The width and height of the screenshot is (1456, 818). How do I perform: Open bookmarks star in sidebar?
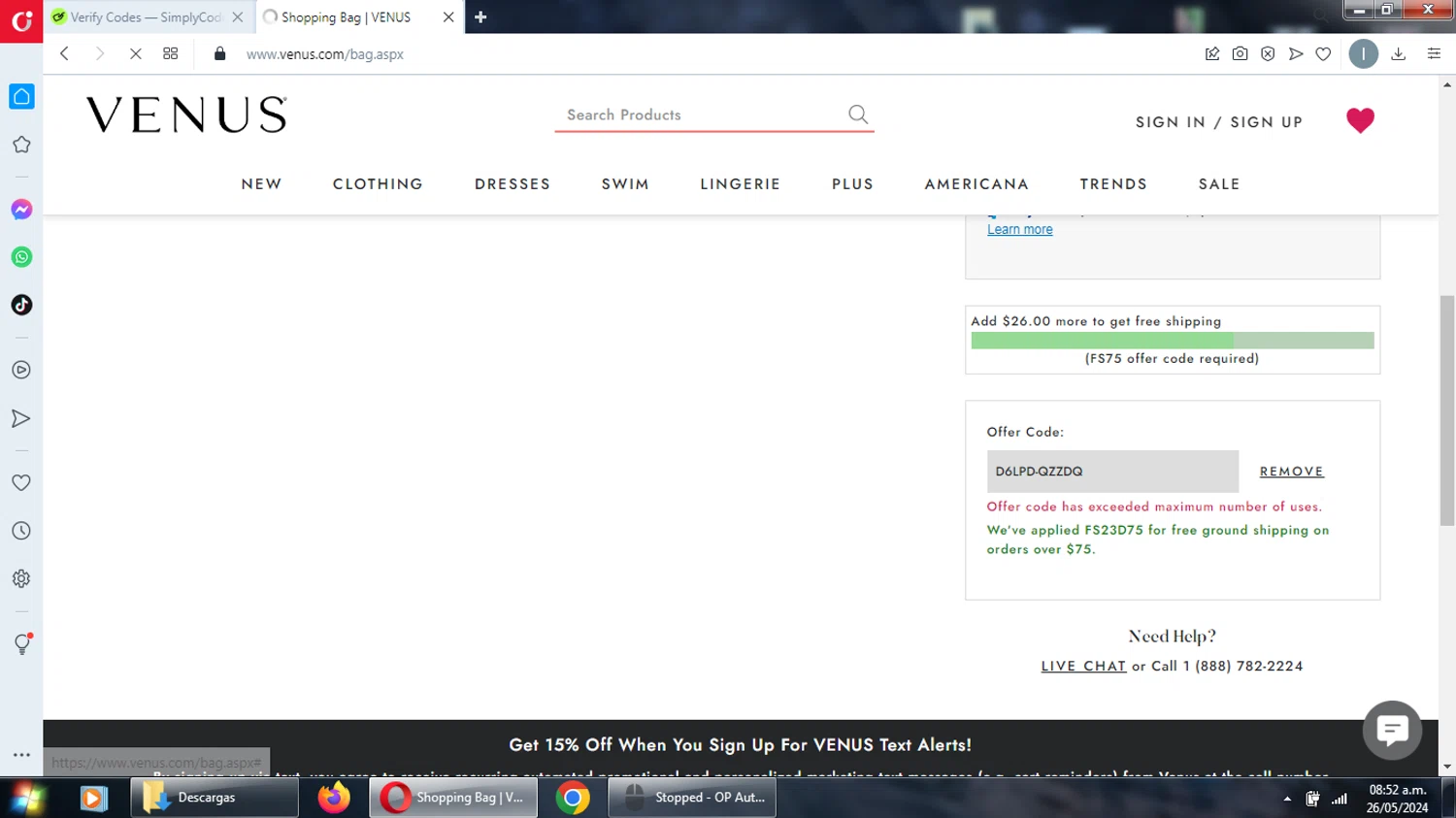click(21, 145)
